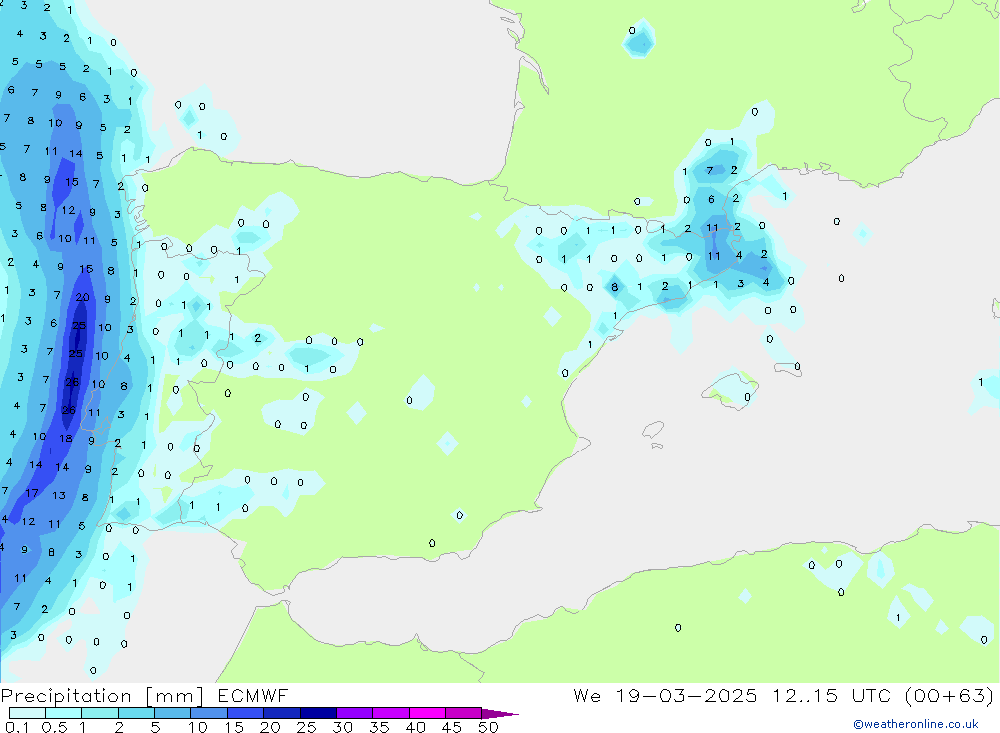This screenshot has height=733, width=1000.
Task: Click the 'Precipitation [mm]' title text
Action: 102,696
